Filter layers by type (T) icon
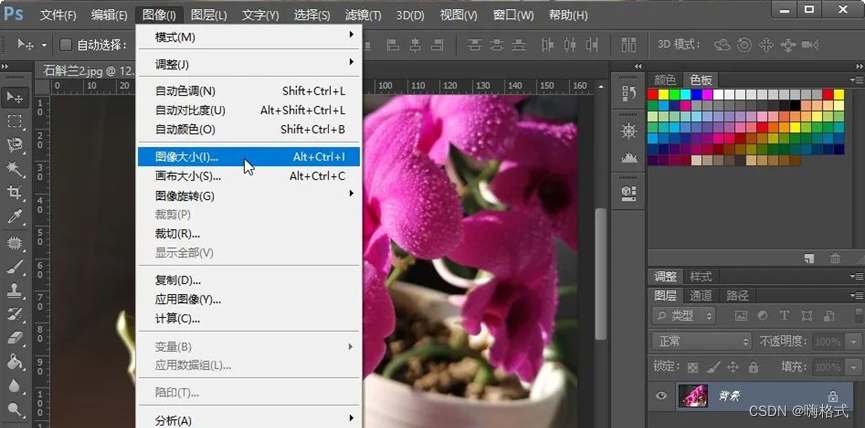Screen dimensions: 865x428 (x=784, y=315)
